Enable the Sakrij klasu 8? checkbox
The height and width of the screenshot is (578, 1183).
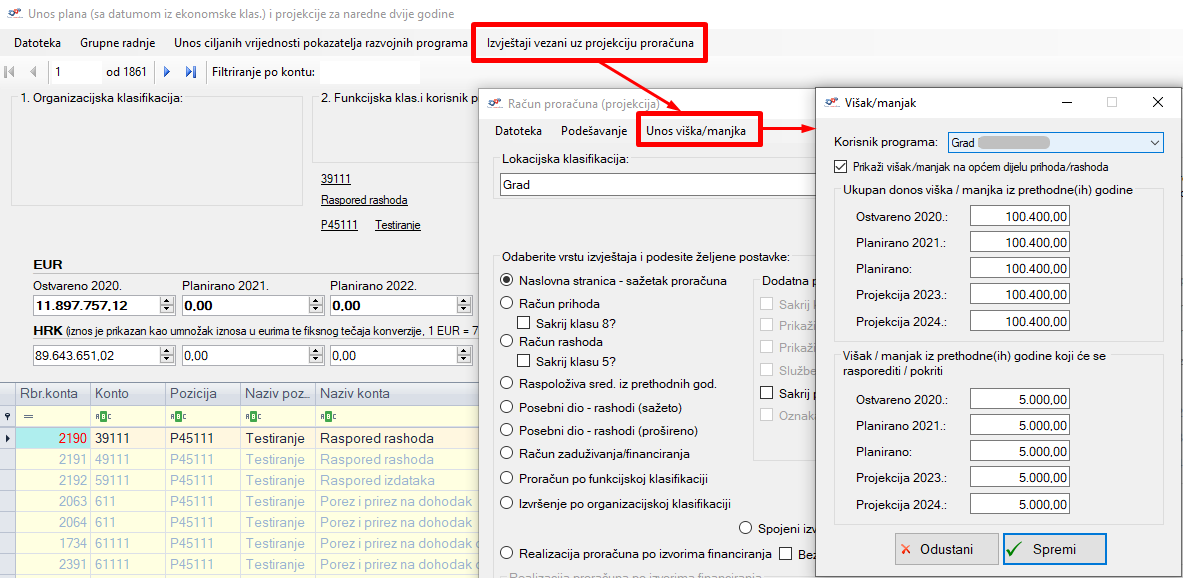coord(523,322)
